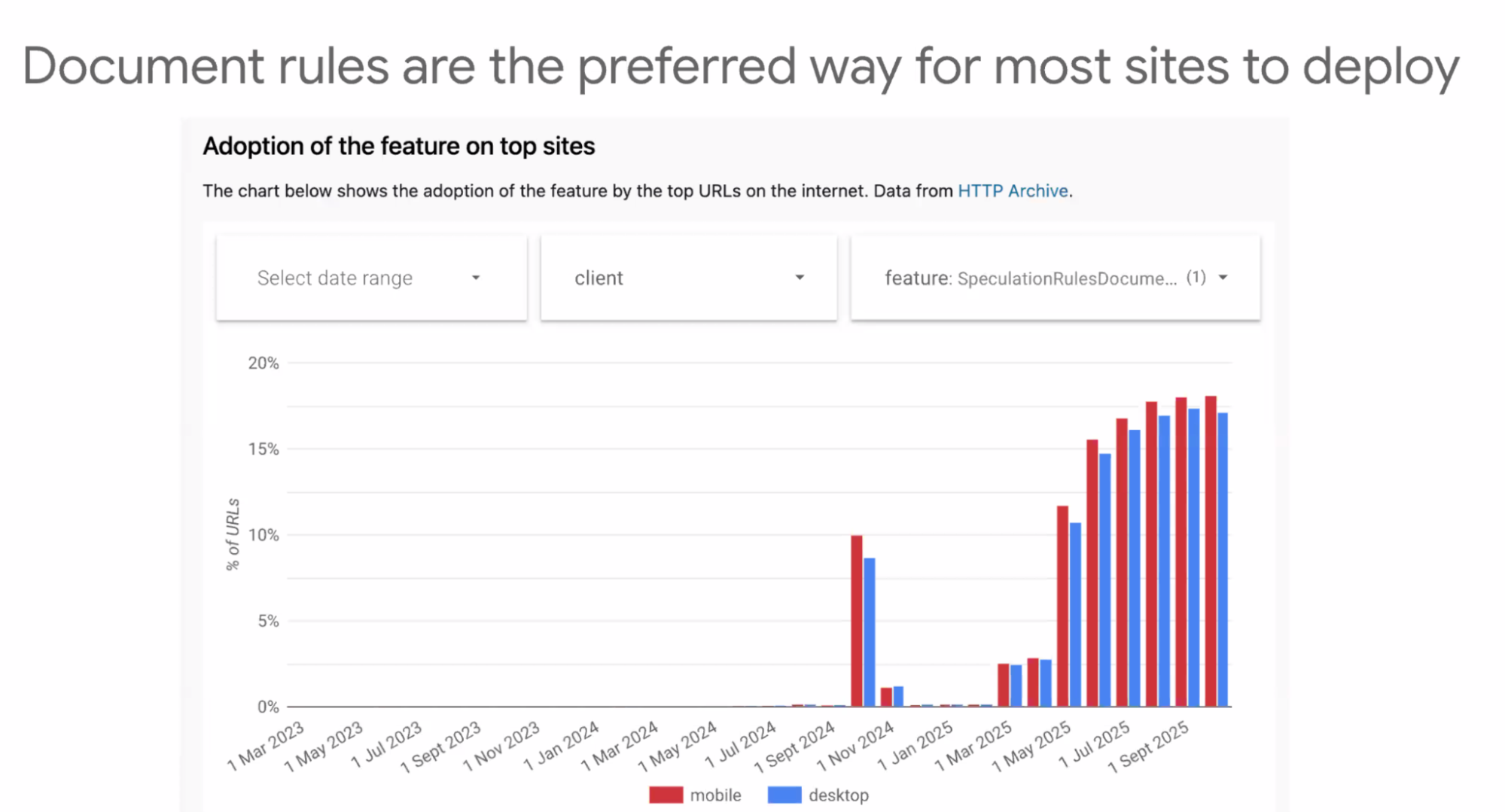Click the "Document rules" slide title
1505x812 pixels.
740,66
